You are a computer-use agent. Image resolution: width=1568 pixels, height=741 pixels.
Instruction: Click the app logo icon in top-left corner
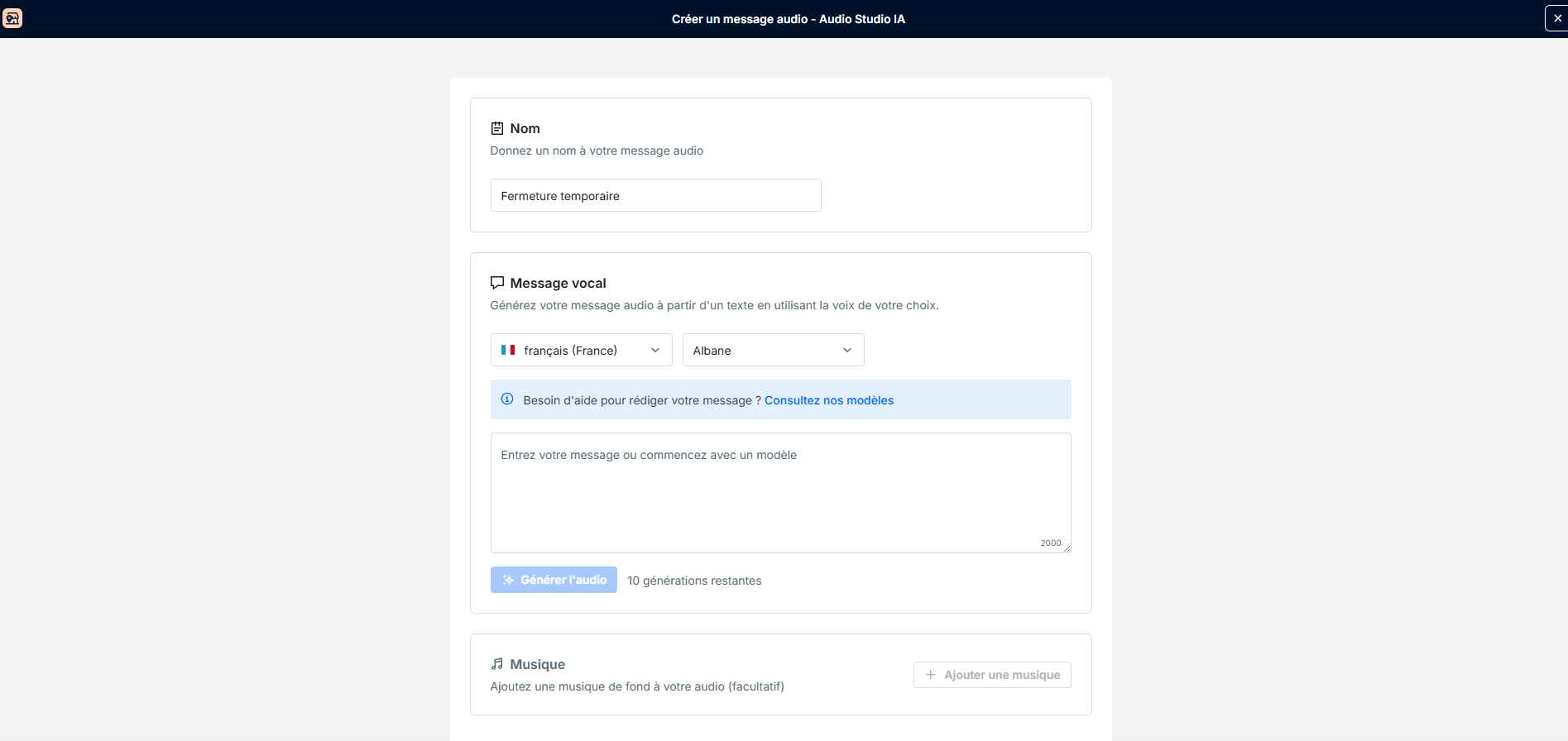pyautogui.click(x=12, y=18)
